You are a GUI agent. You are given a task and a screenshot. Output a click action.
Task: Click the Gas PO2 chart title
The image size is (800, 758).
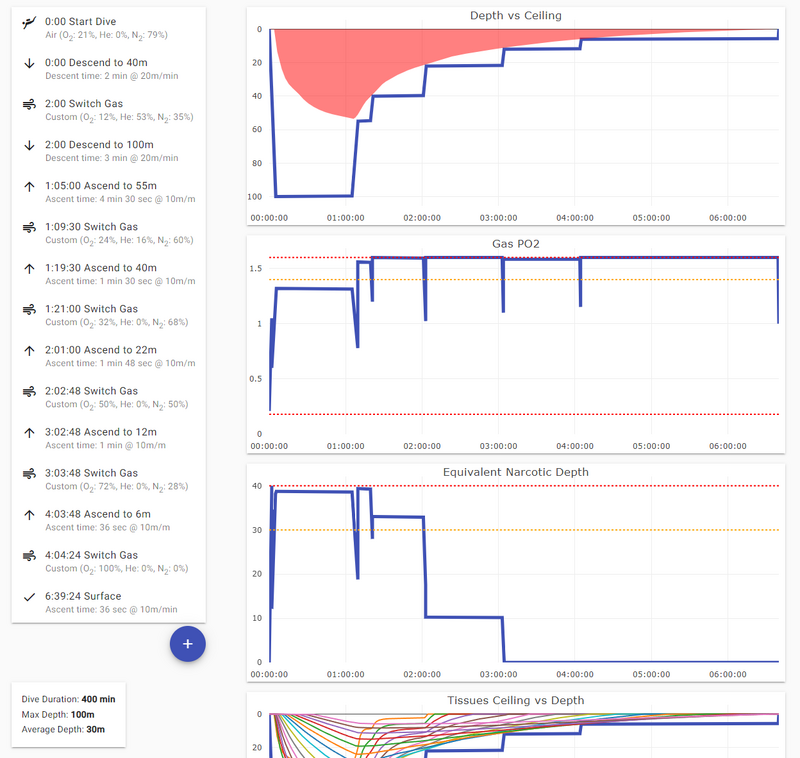(x=515, y=244)
